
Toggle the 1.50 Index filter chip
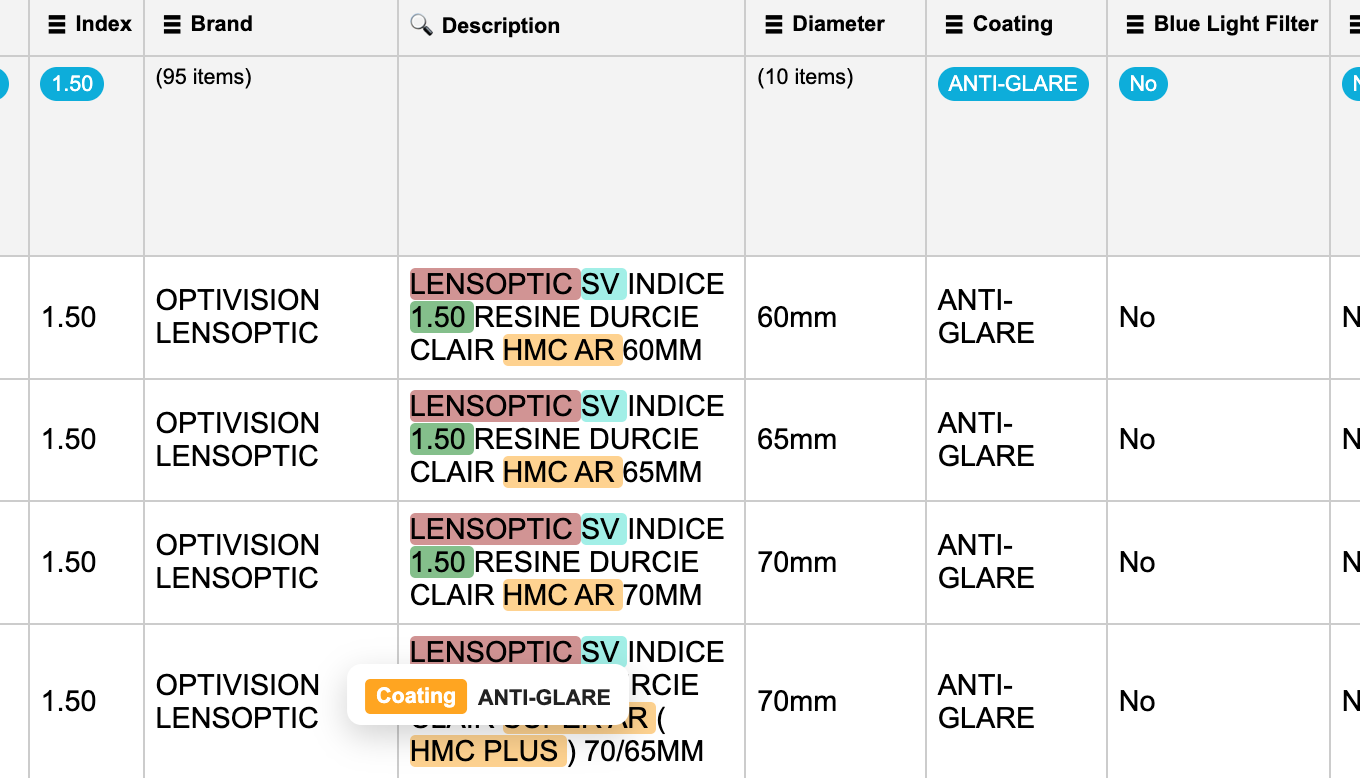72,84
